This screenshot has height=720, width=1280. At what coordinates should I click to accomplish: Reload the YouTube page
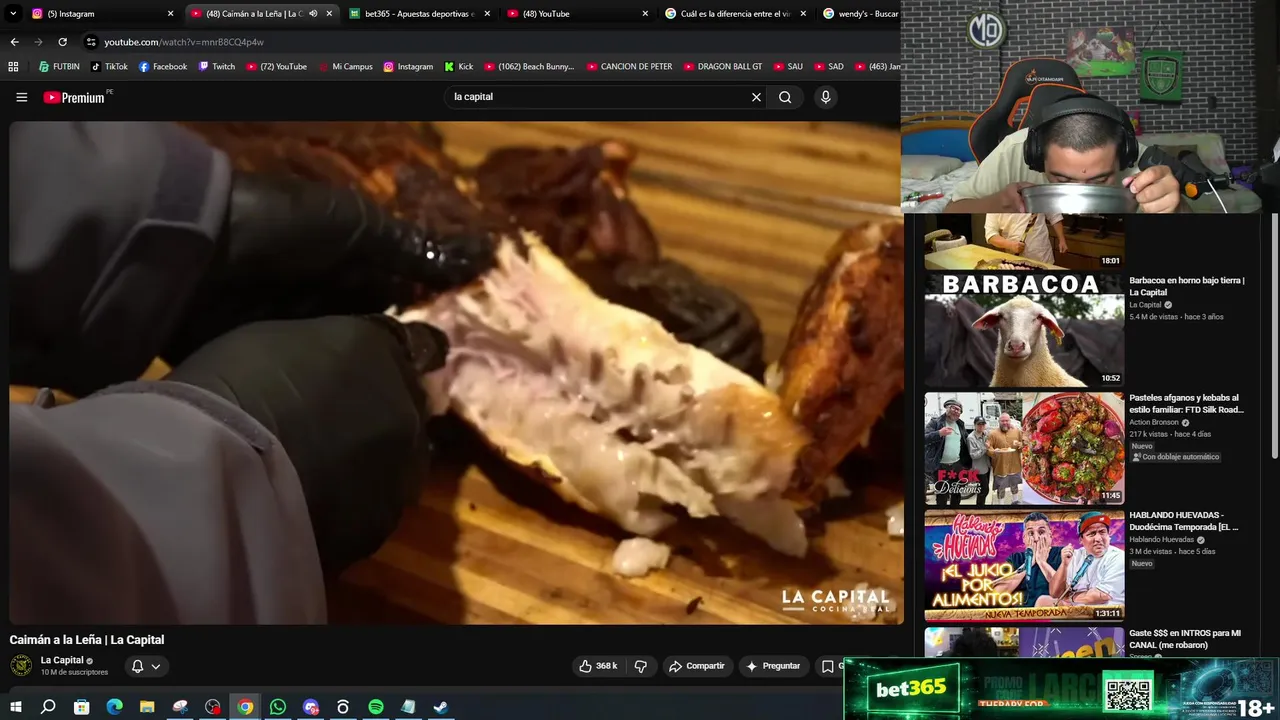tap(62, 42)
